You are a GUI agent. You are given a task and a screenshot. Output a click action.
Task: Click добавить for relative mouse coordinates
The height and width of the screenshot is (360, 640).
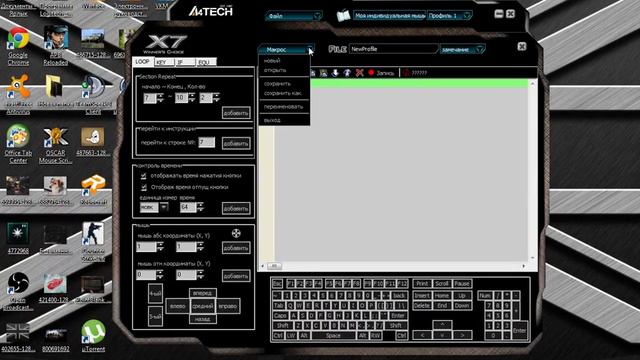tap(236, 276)
